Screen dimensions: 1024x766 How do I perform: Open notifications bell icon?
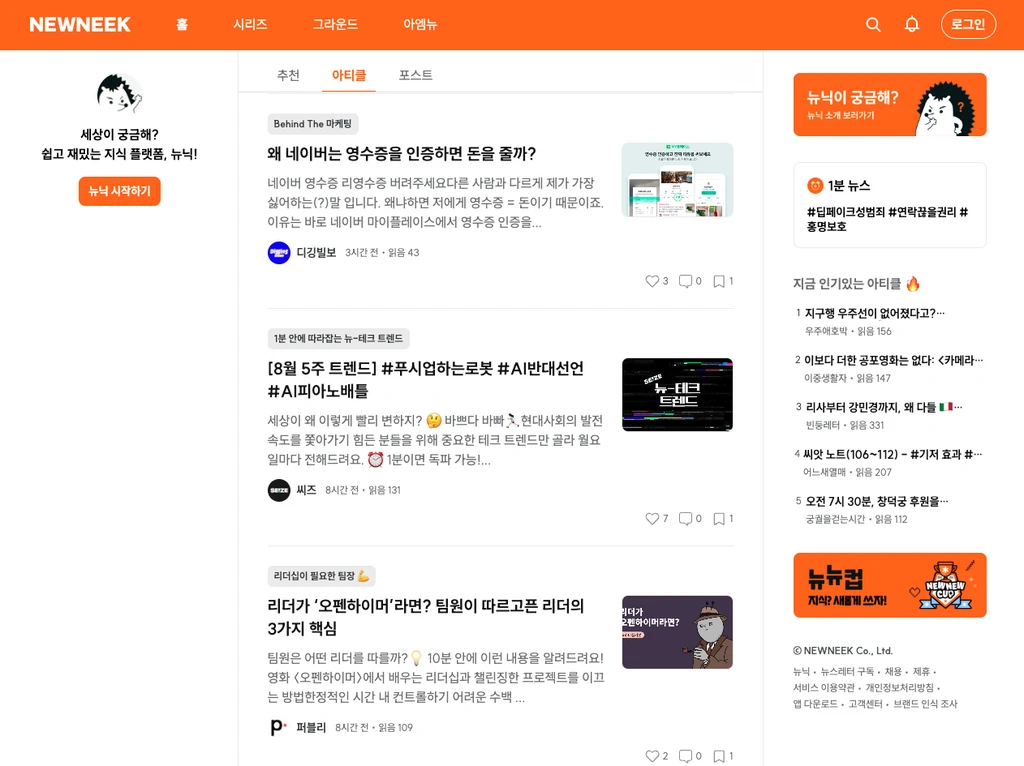click(912, 25)
